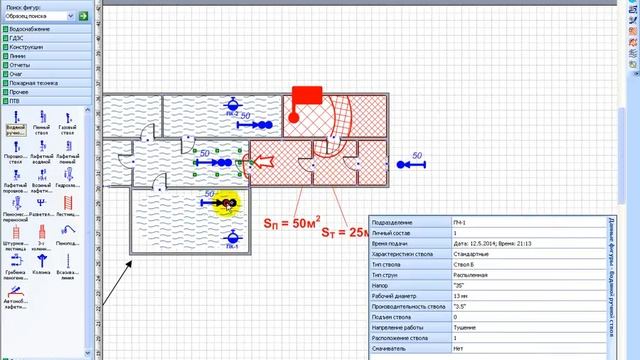The image size is (640, 360).
Task: Select the Гребенка пеногенераторная shape
Action: [x=16, y=267]
